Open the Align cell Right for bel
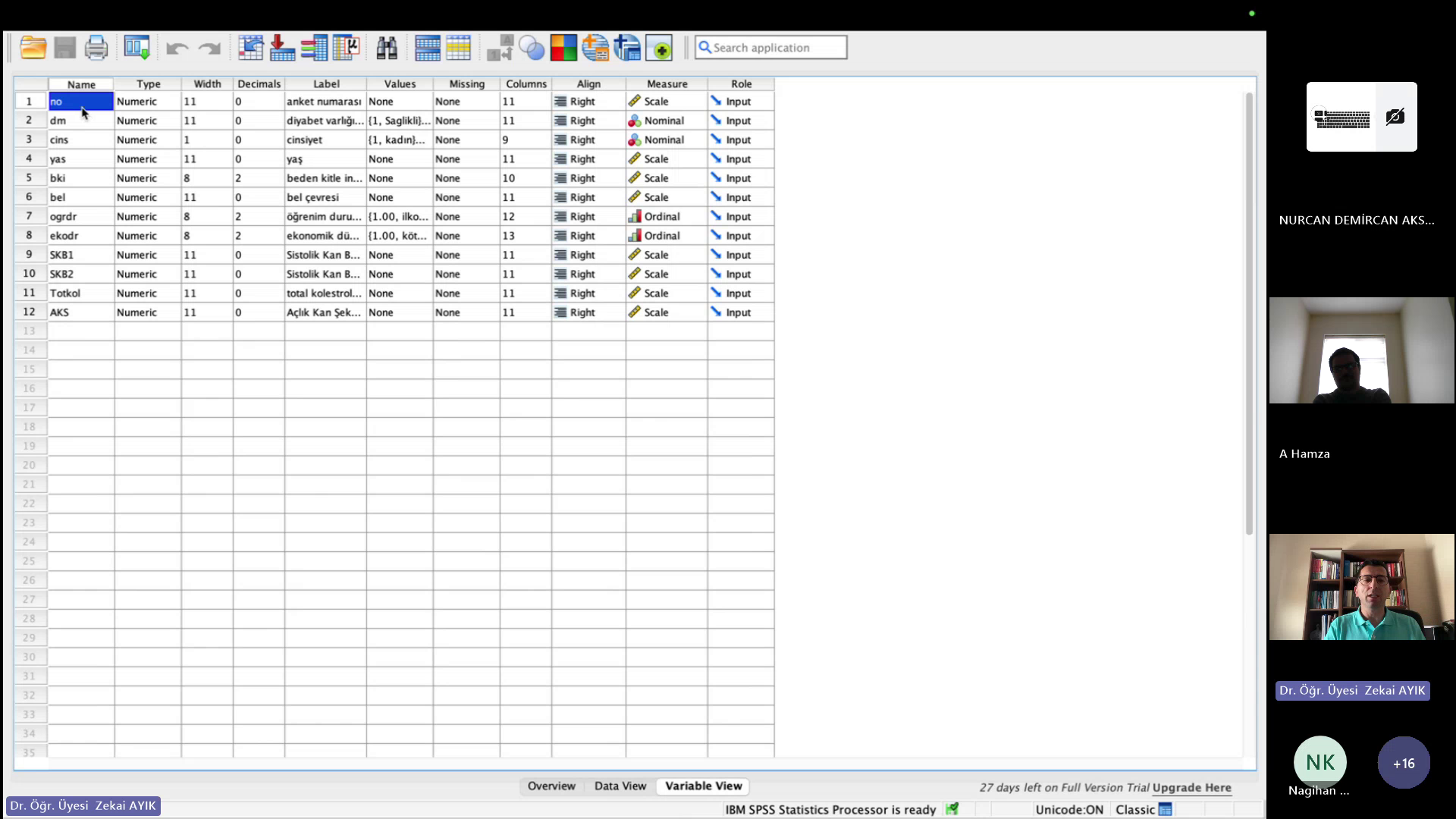1456x819 pixels. pos(588,197)
